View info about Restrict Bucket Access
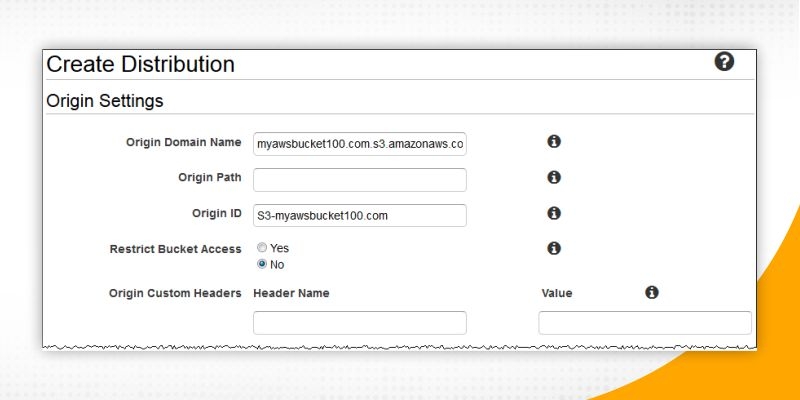Screen dimensions: 800x400 (554, 248)
